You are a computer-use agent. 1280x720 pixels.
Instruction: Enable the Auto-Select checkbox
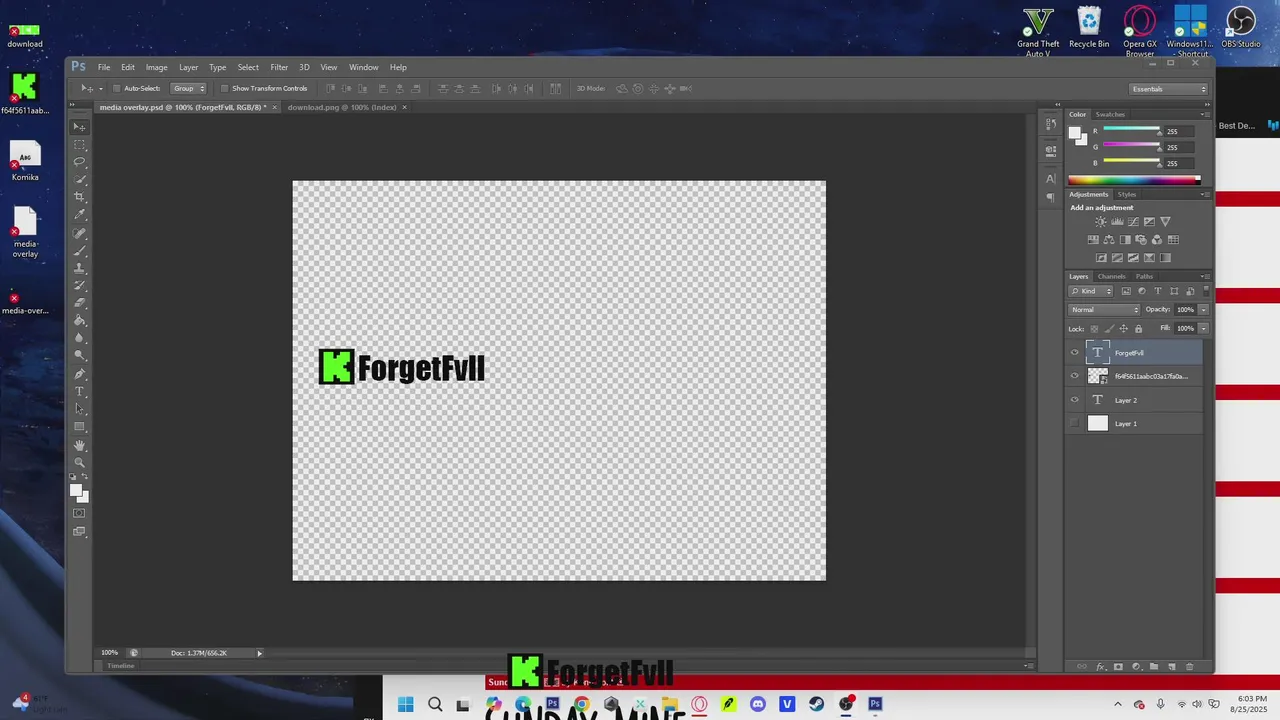[x=116, y=88]
